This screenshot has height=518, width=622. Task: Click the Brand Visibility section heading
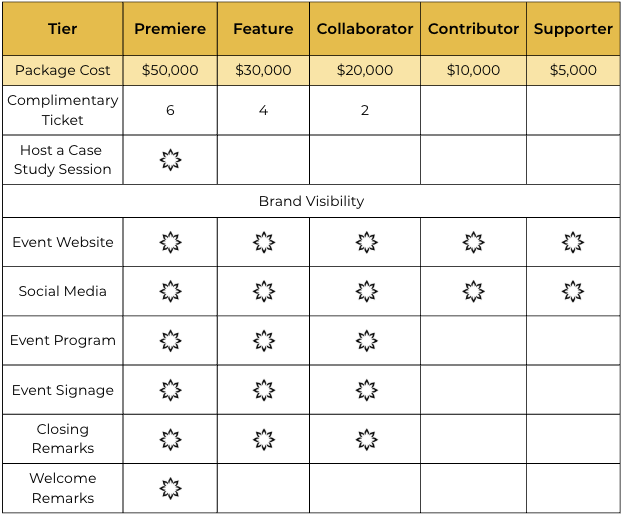pos(311,201)
